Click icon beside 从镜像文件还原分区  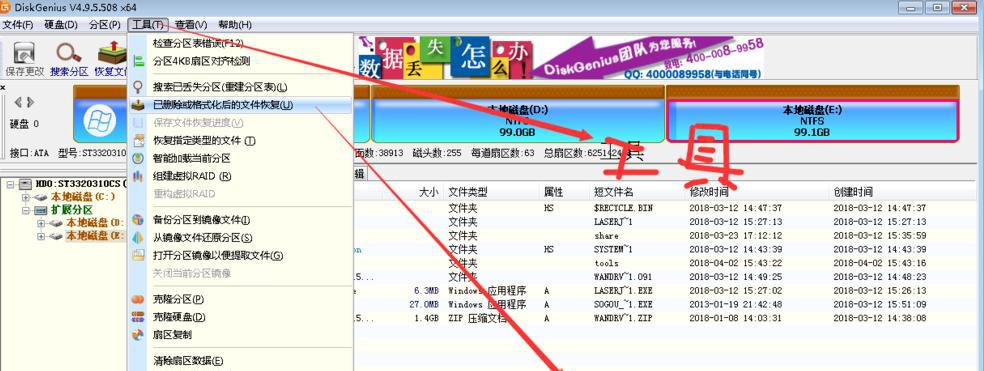click(139, 238)
